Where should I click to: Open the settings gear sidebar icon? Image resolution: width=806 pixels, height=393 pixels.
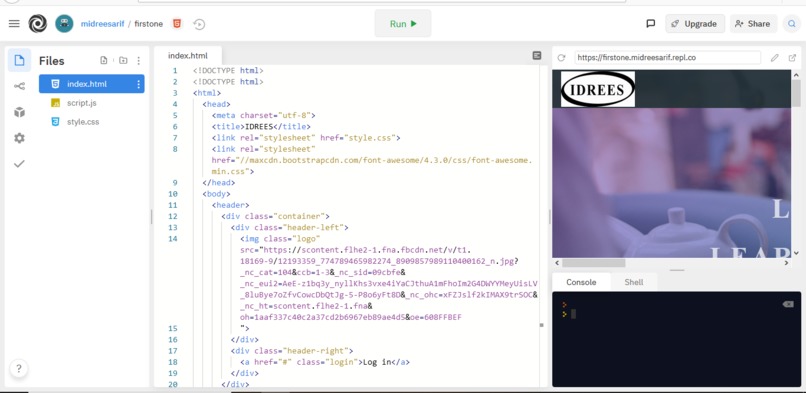click(19, 138)
